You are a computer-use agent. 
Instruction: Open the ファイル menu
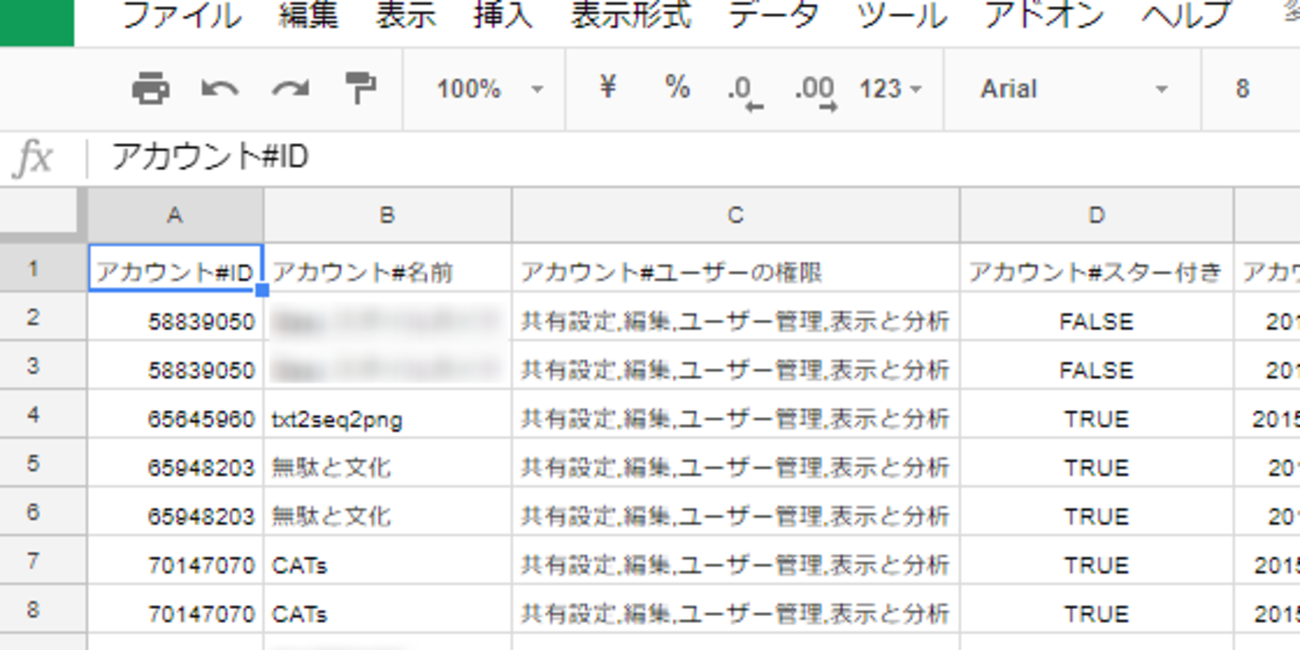[x=182, y=16]
